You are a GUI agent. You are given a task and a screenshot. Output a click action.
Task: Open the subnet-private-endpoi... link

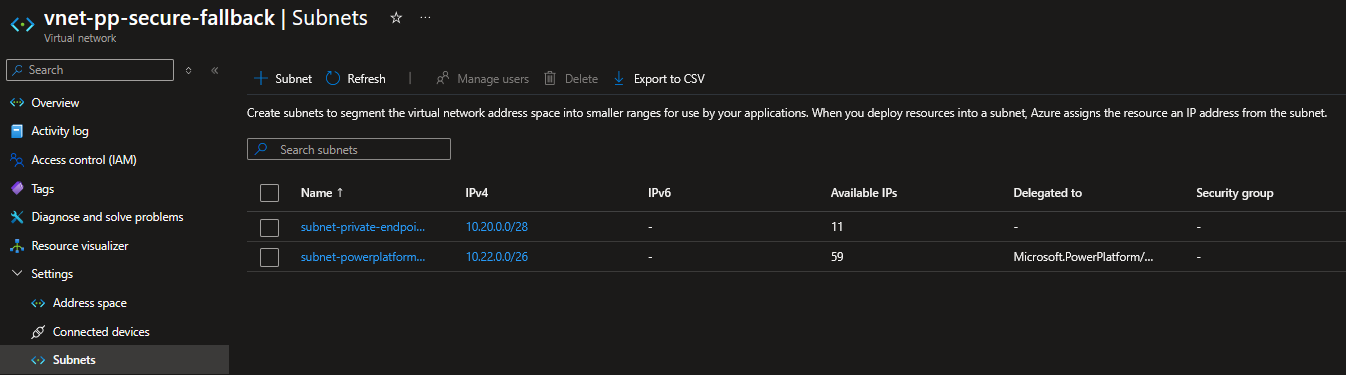pos(363,227)
